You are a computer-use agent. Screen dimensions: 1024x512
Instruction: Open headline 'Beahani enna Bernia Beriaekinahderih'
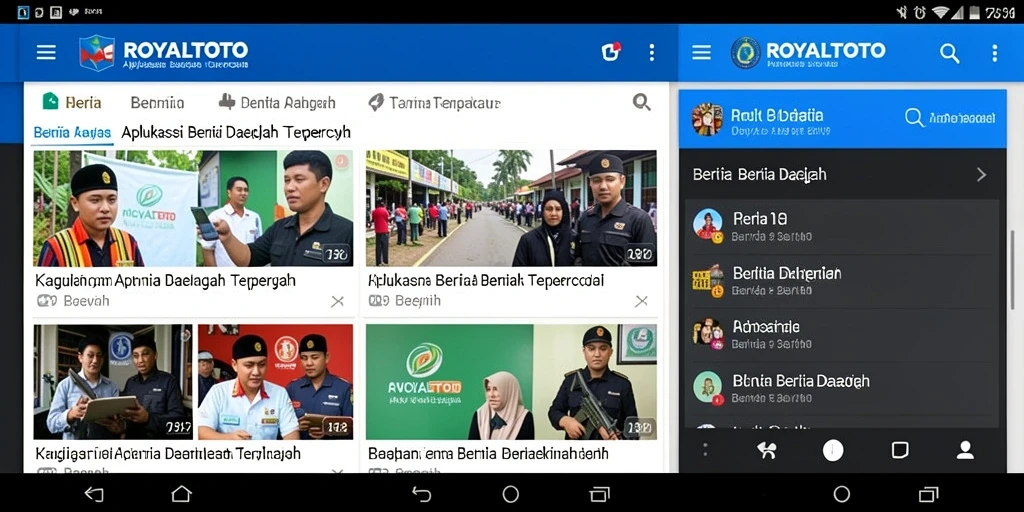[x=488, y=453]
